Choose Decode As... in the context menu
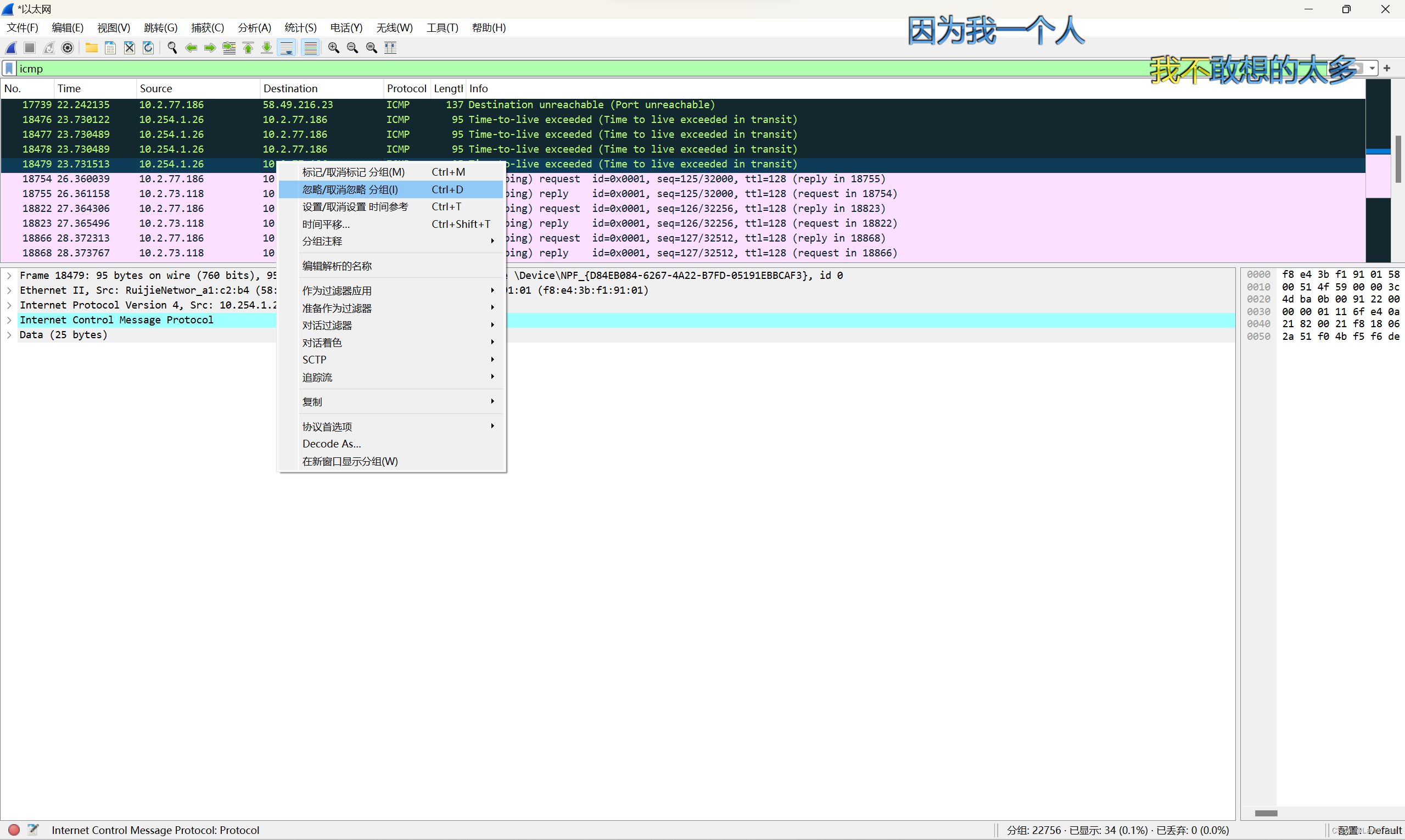Image resolution: width=1405 pixels, height=840 pixels. coord(391,444)
